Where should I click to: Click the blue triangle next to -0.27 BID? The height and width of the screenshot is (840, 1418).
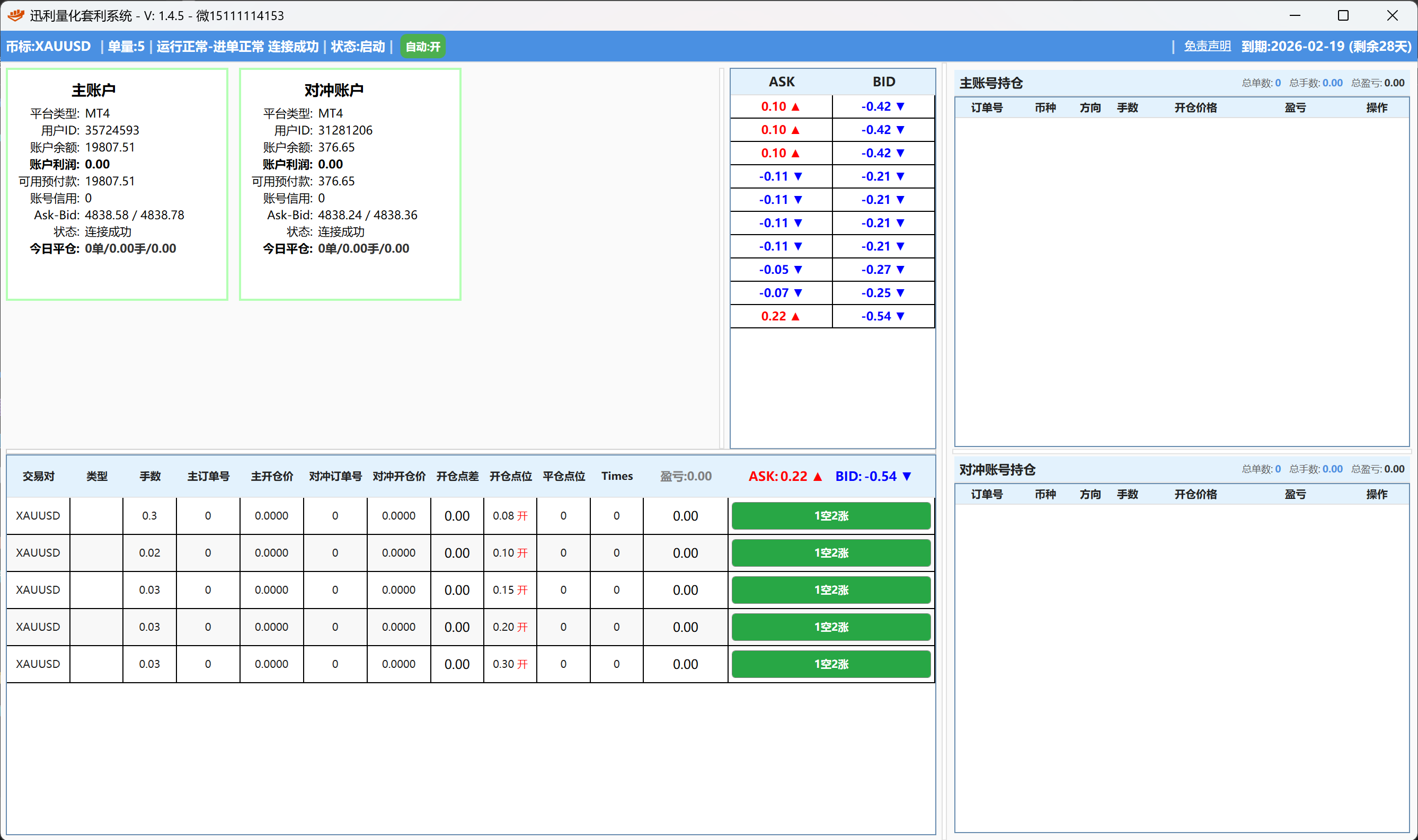pyautogui.click(x=900, y=270)
